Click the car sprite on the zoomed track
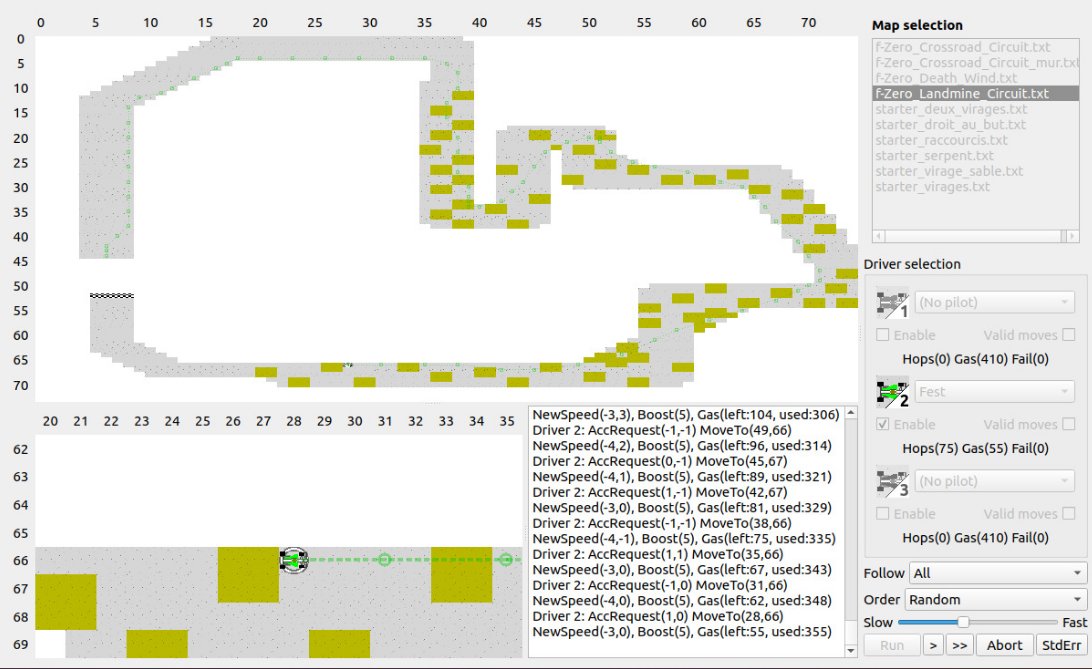 pos(294,561)
